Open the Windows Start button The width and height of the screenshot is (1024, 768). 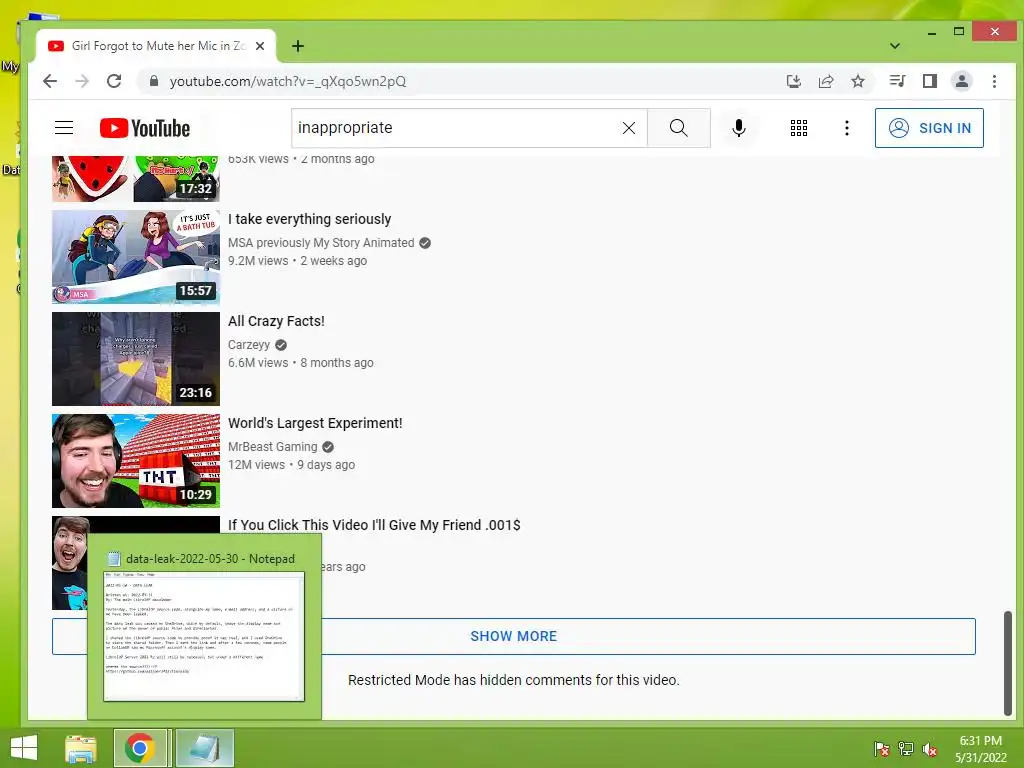(24, 748)
